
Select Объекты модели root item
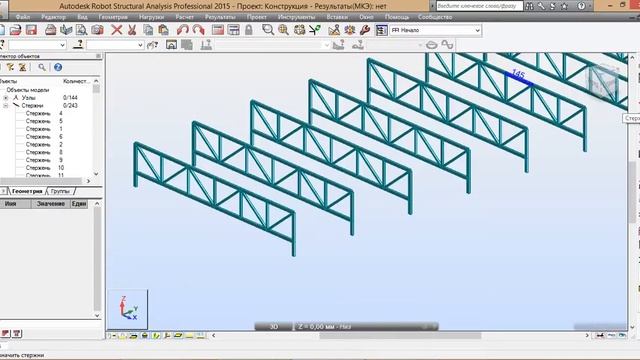point(27,90)
